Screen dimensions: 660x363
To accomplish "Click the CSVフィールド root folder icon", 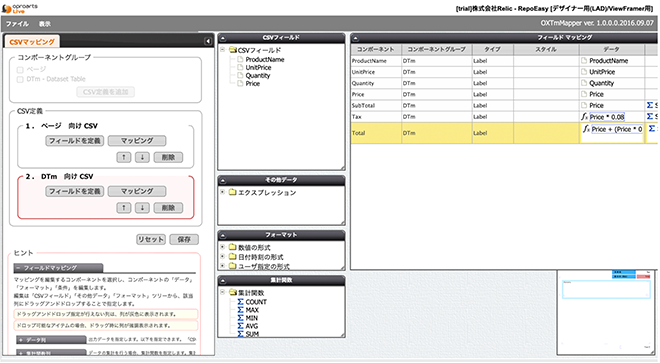I will [233, 50].
